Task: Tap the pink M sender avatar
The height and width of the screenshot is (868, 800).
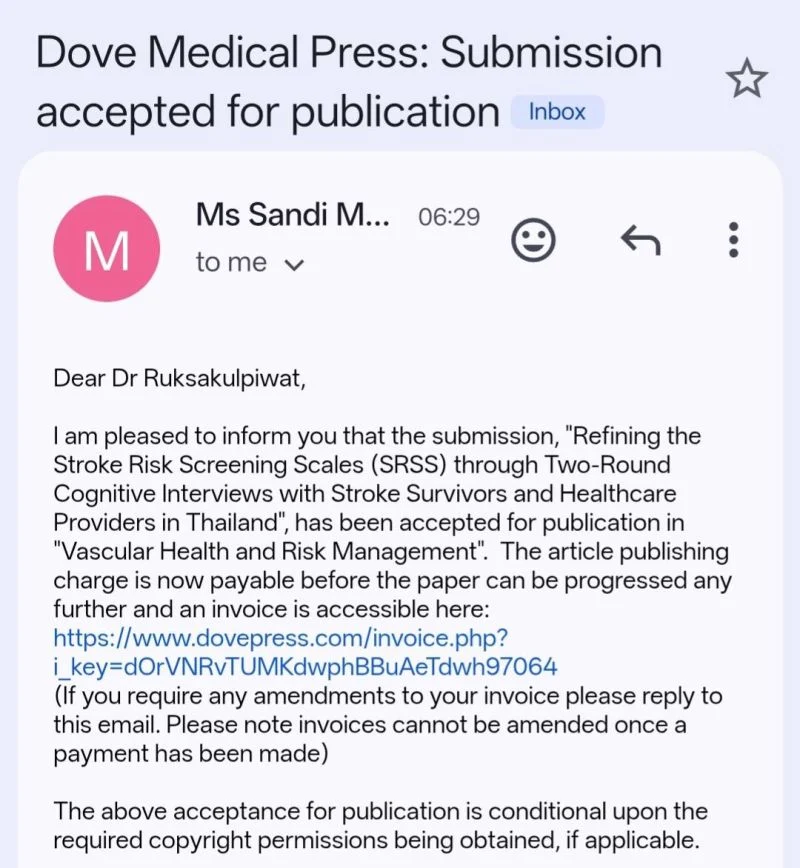Action: (106, 248)
